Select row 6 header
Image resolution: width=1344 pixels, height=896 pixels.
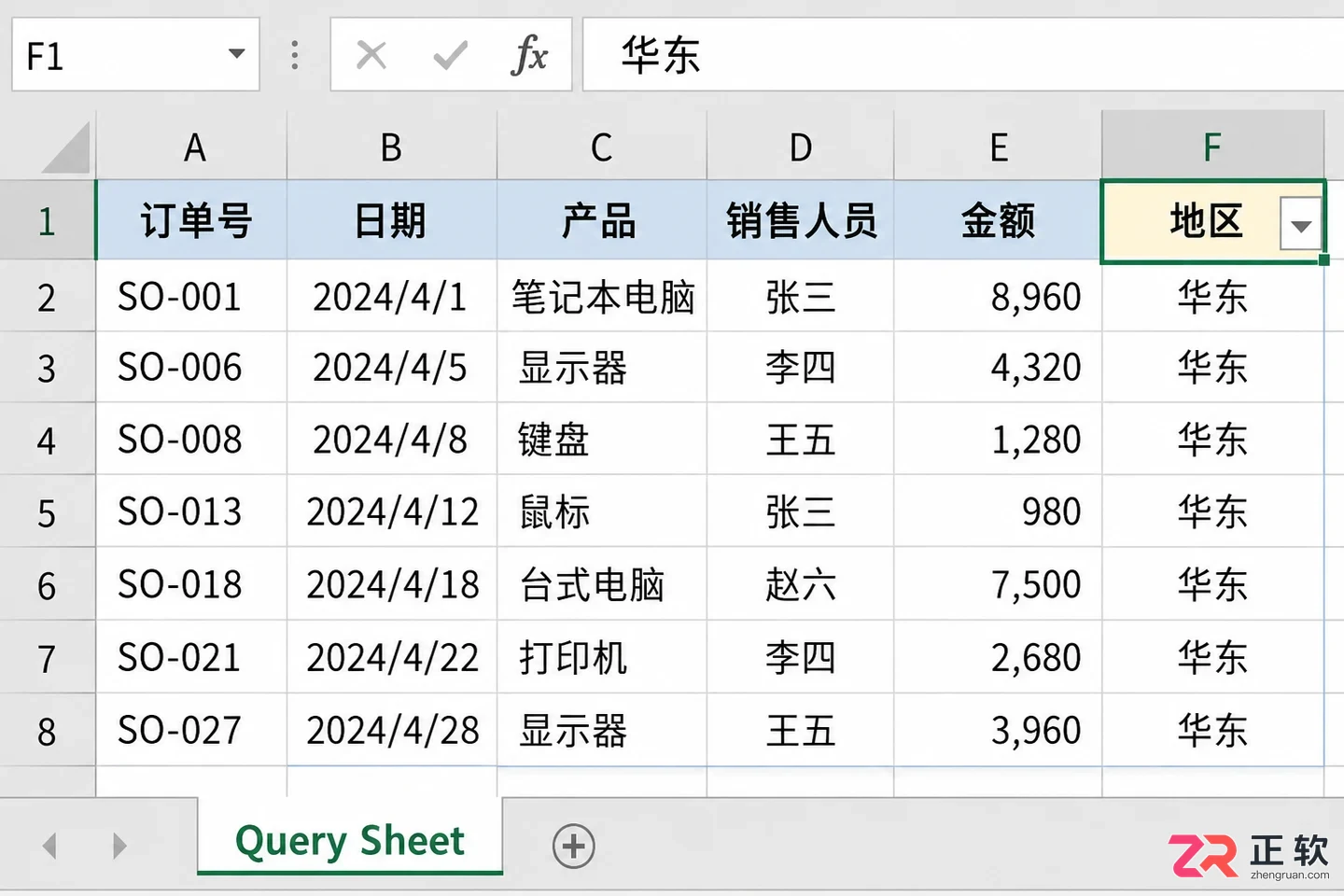pos(48,585)
